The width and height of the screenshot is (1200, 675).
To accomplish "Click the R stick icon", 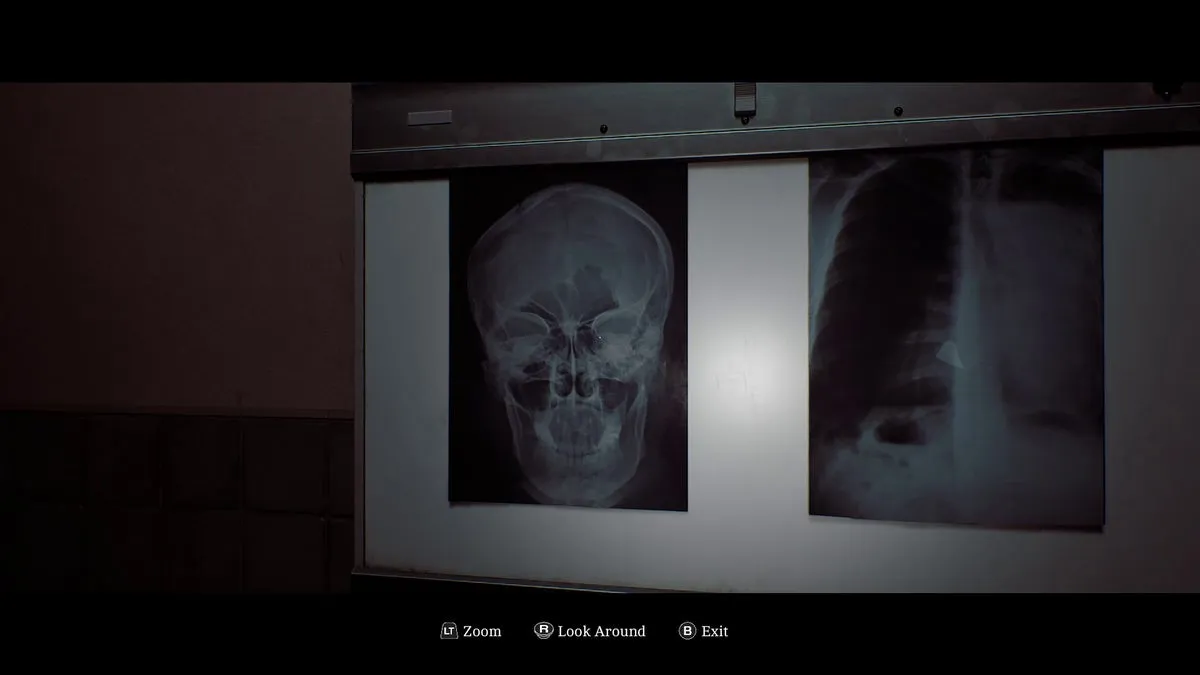I will 544,630.
